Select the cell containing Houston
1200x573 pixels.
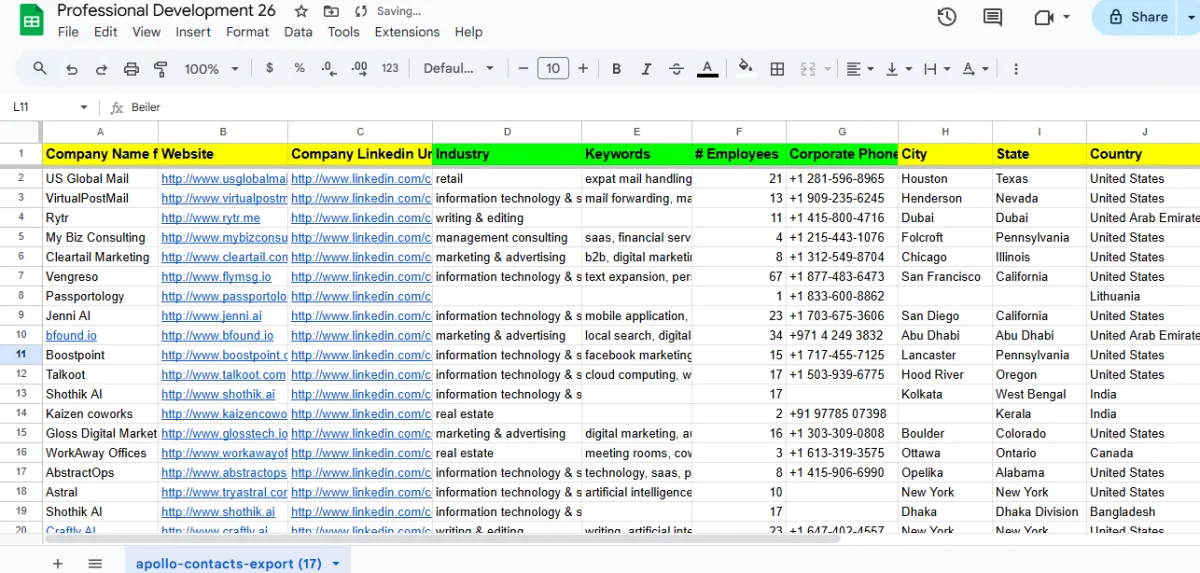pos(945,179)
